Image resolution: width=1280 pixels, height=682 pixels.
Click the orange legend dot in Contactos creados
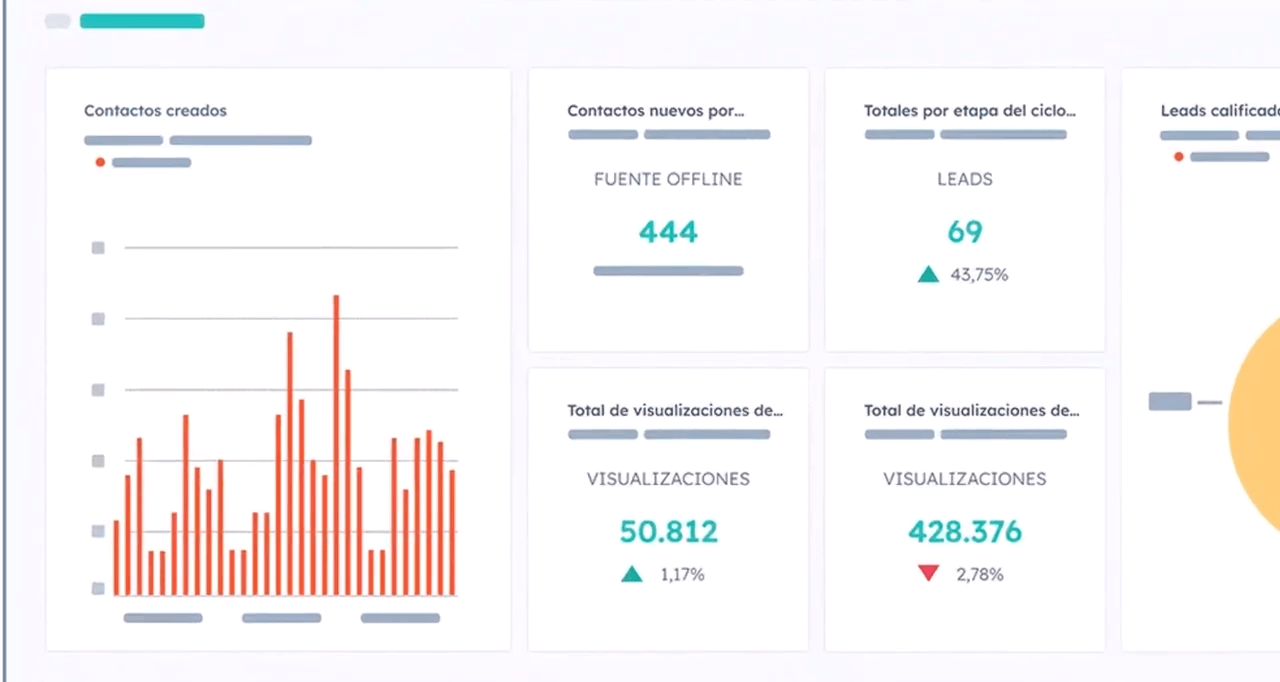(x=100, y=162)
